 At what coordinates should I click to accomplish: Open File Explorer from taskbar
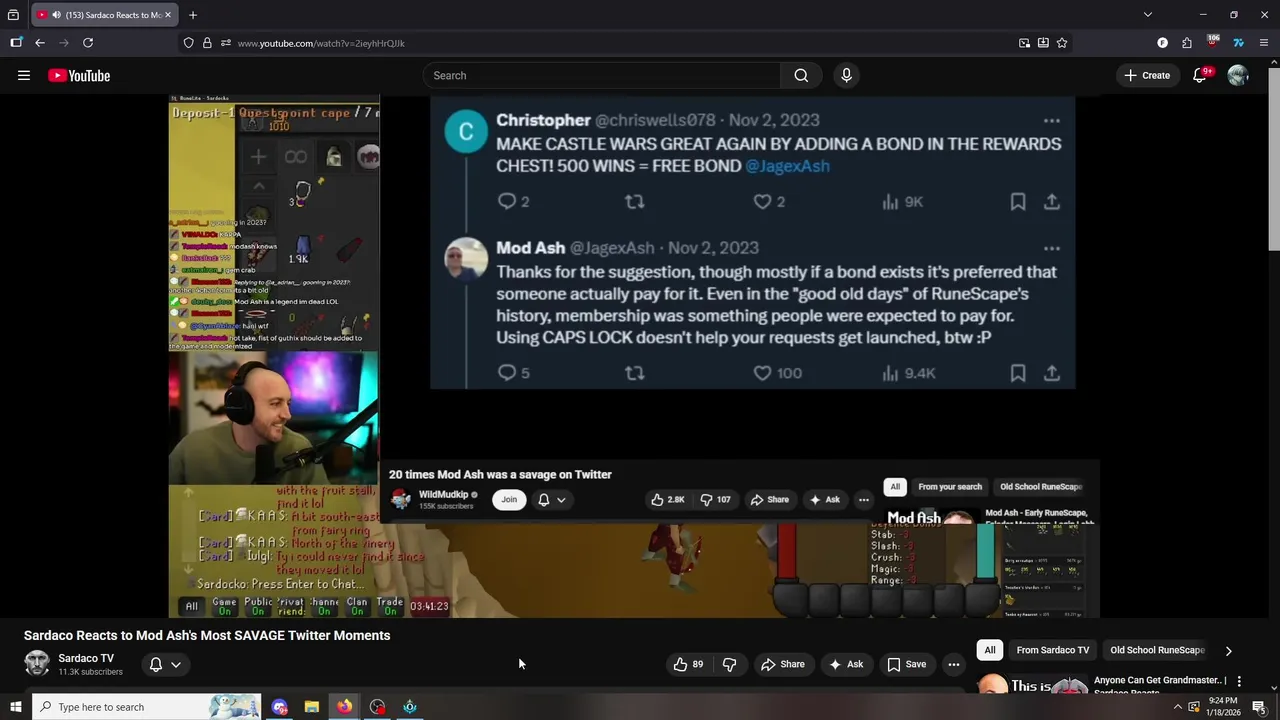point(312,707)
